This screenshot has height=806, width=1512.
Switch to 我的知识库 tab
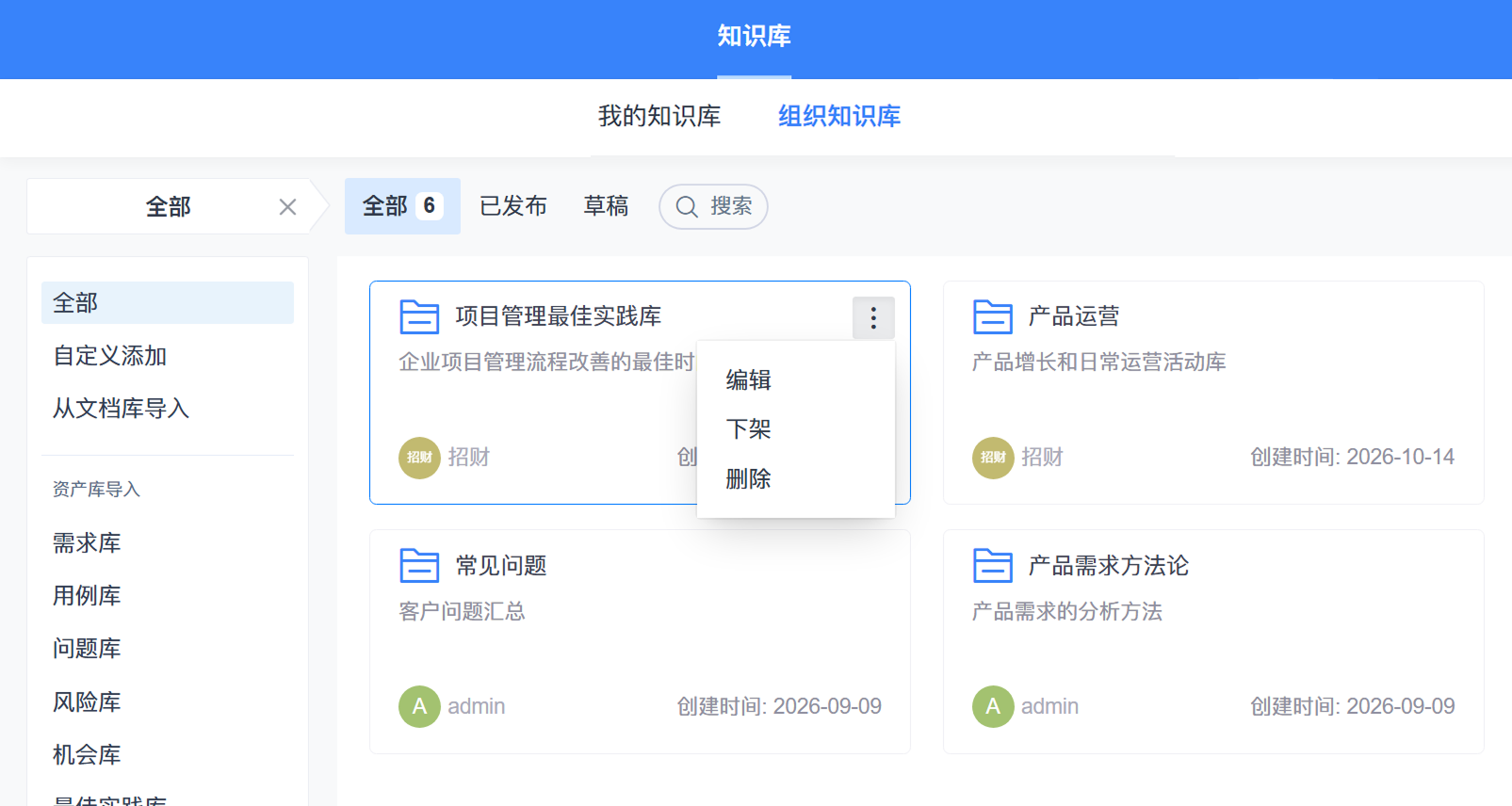click(x=659, y=116)
